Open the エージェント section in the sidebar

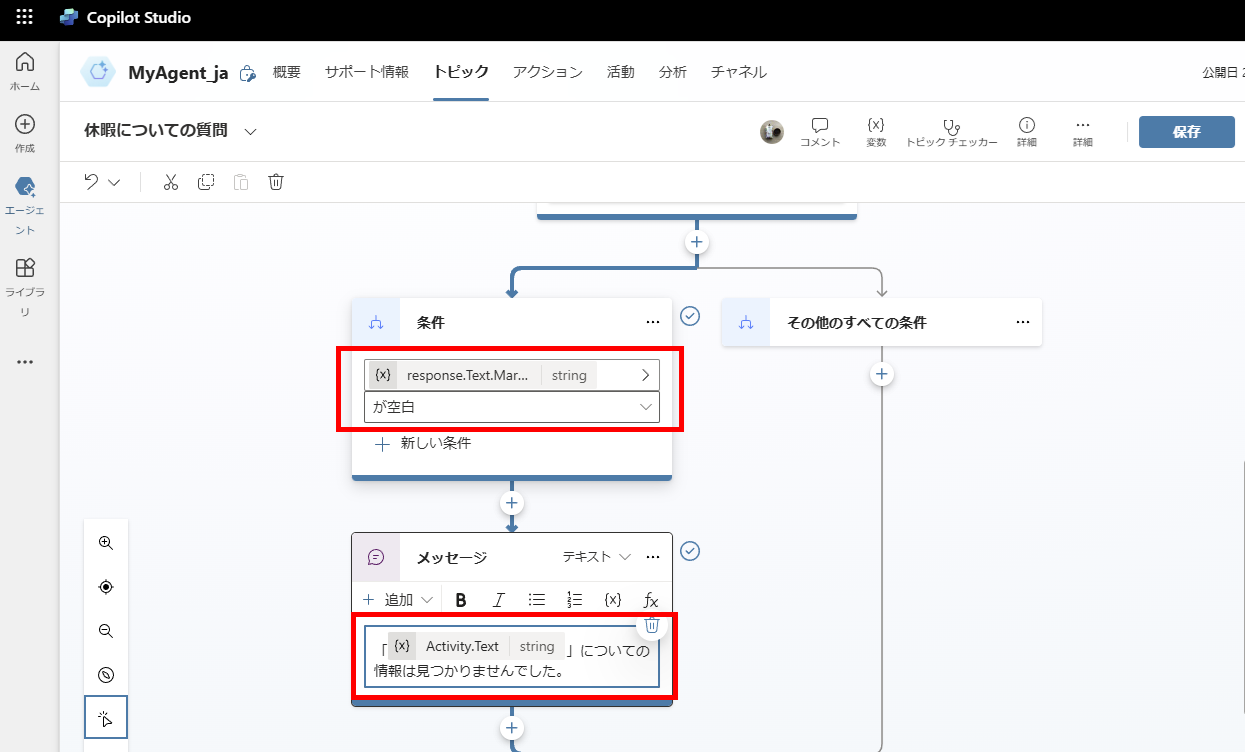pyautogui.click(x=24, y=196)
